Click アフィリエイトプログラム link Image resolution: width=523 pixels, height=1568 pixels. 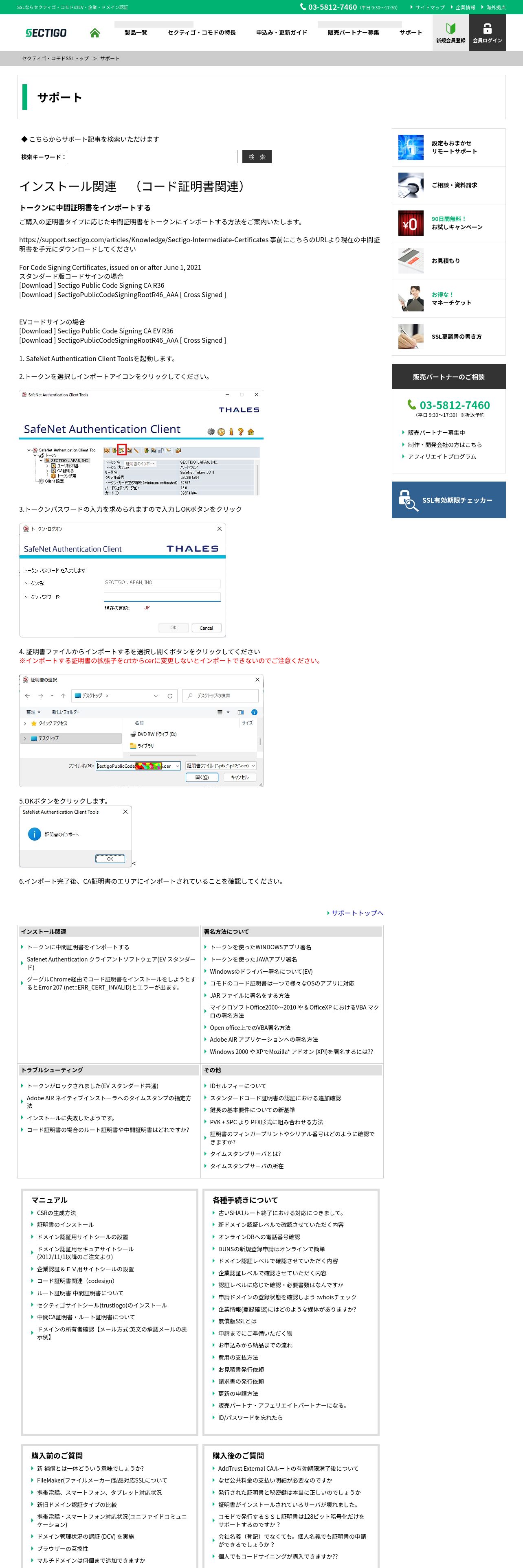click(442, 457)
